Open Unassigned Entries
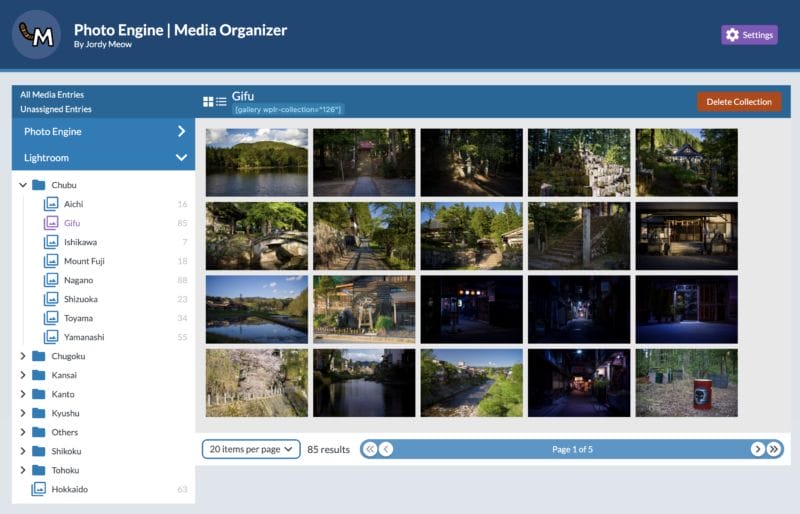The width and height of the screenshot is (800, 514). 56,109
